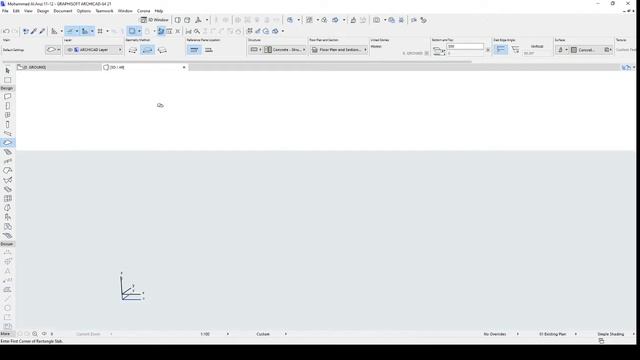Select the active Slab tool
640x360 pixels.
(7, 142)
